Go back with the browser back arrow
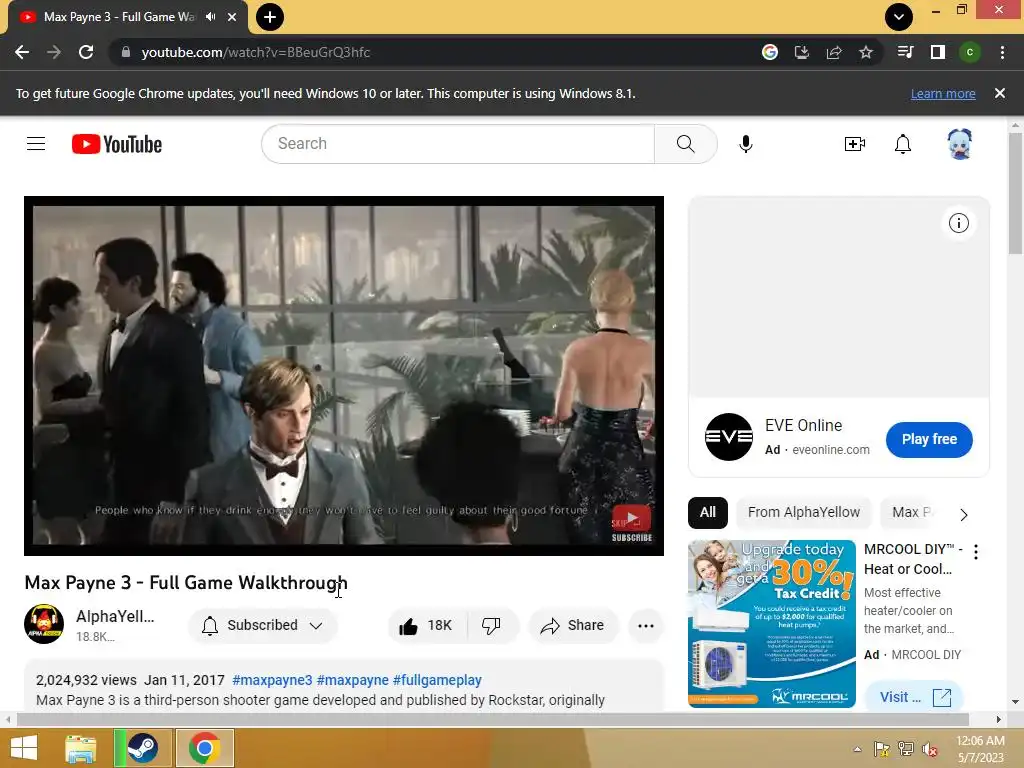Image resolution: width=1024 pixels, height=768 pixels. click(x=22, y=52)
